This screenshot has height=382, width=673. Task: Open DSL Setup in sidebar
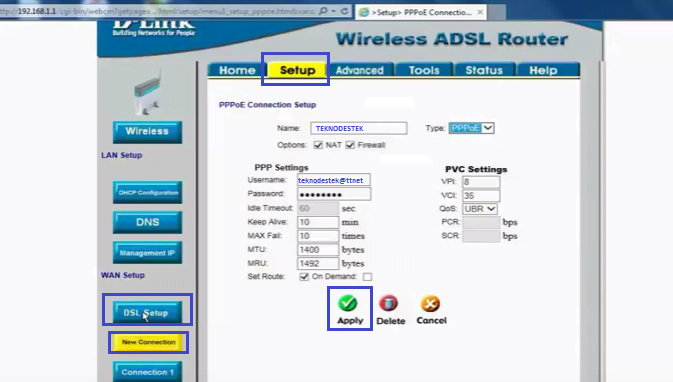(x=147, y=312)
